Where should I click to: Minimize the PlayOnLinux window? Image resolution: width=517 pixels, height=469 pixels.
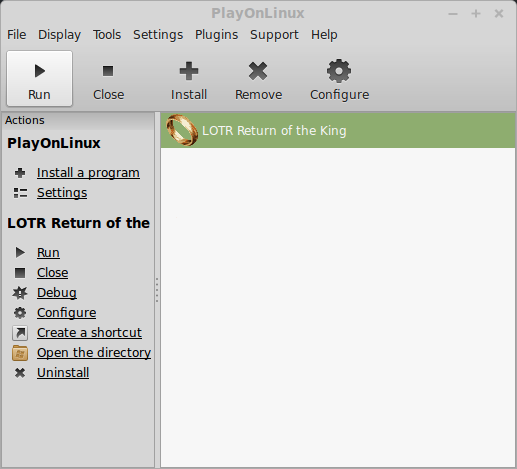453,14
